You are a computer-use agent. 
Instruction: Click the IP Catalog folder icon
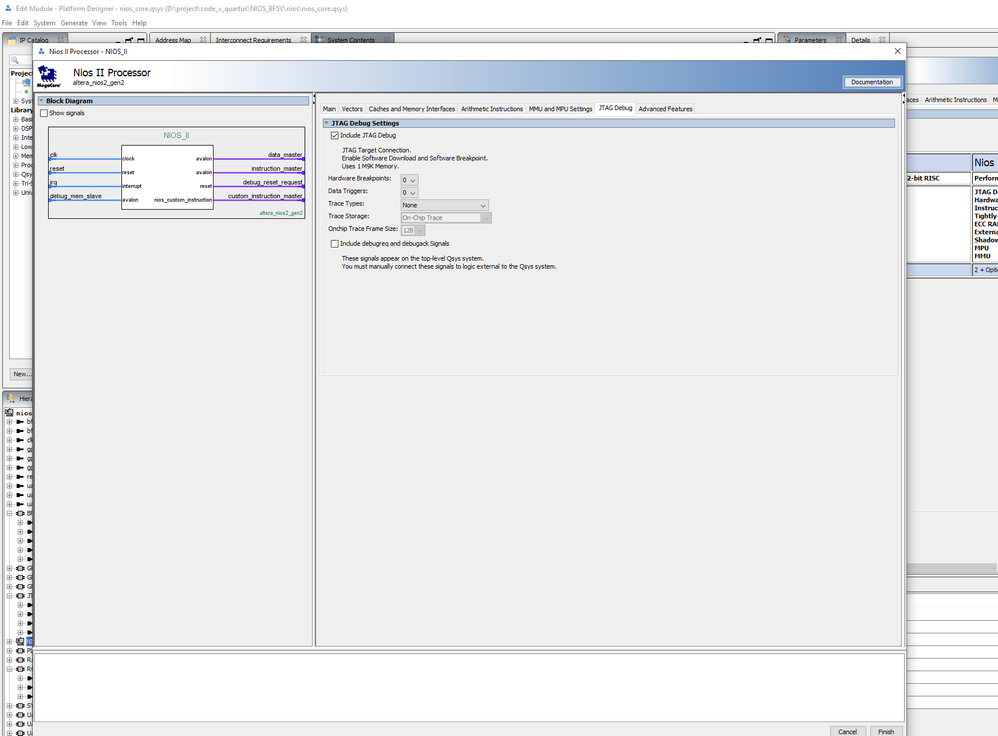(x=11, y=40)
